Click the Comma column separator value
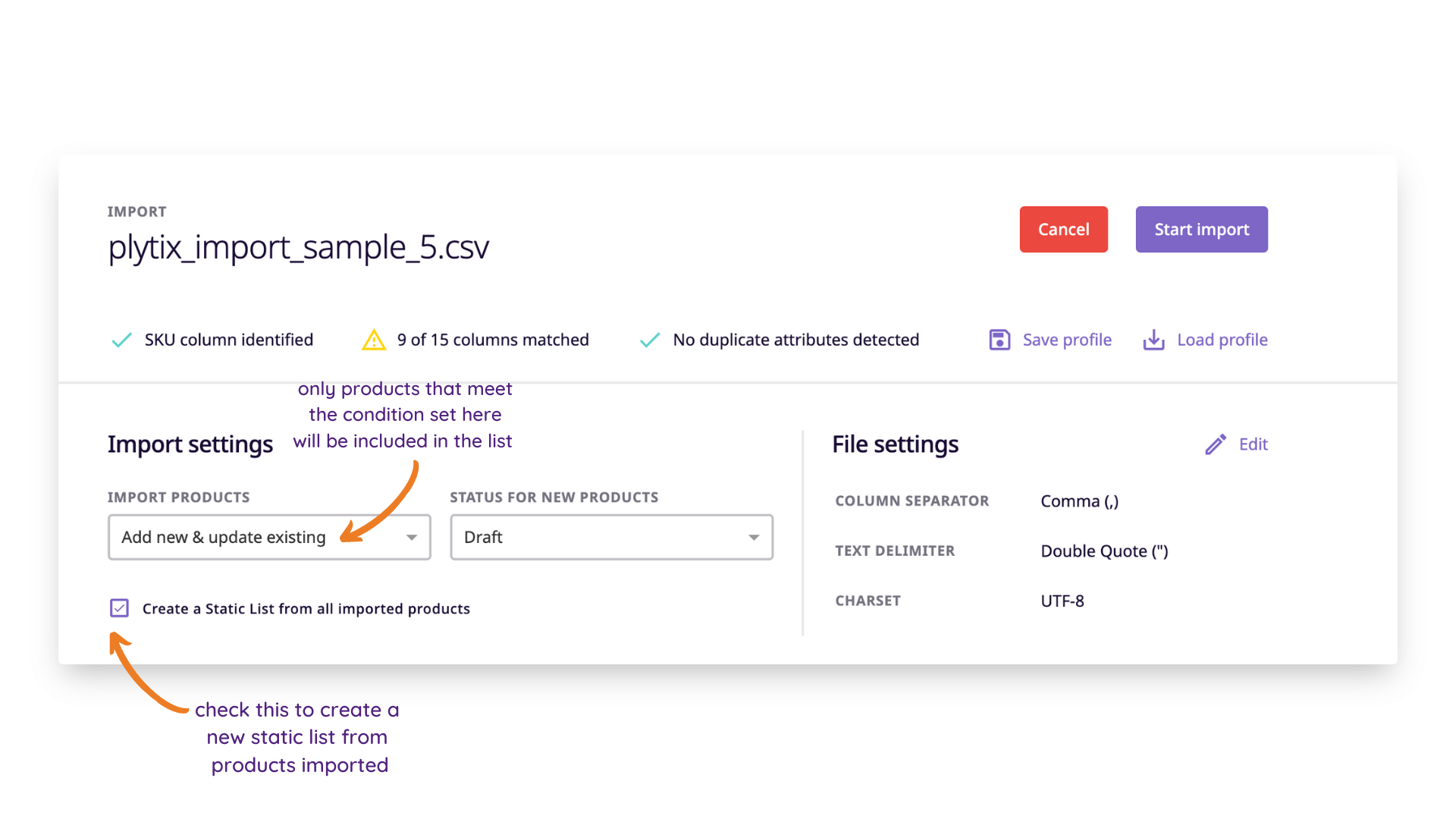Image resolution: width=1456 pixels, height=819 pixels. click(1079, 501)
